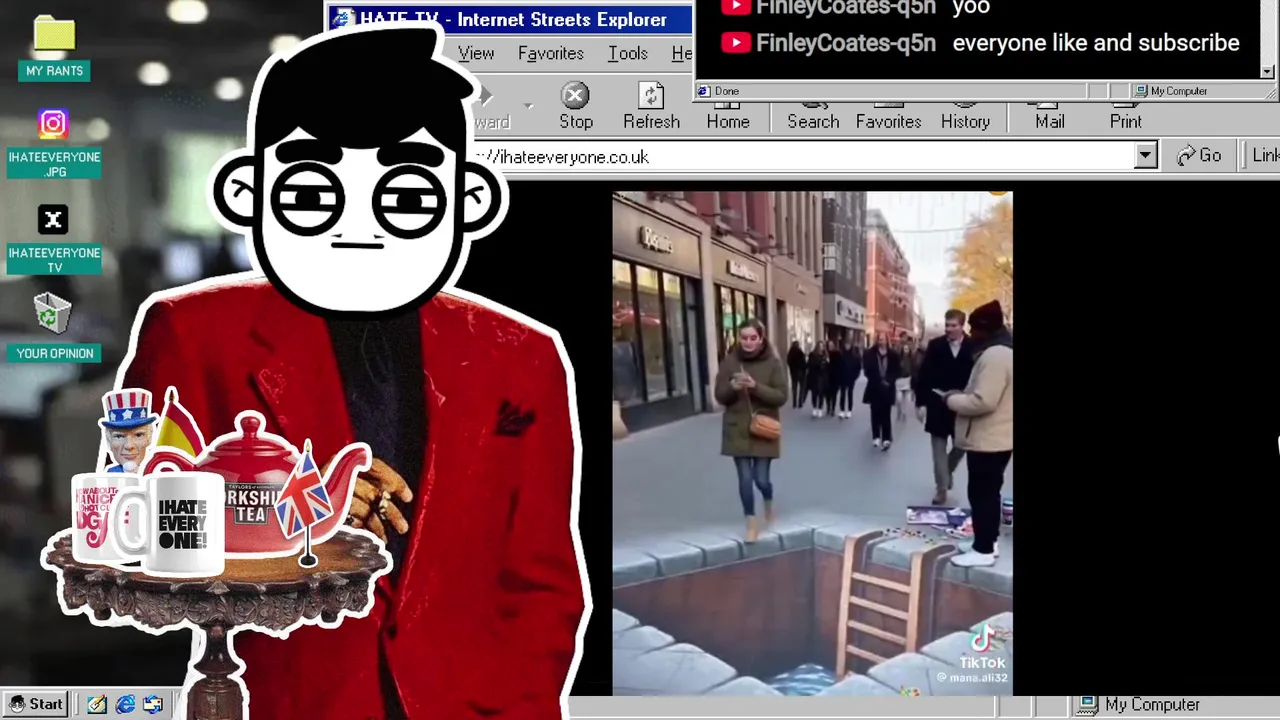Click the 'yoo' chat message text
Screen dimensions: 1280x720
click(x=971, y=7)
